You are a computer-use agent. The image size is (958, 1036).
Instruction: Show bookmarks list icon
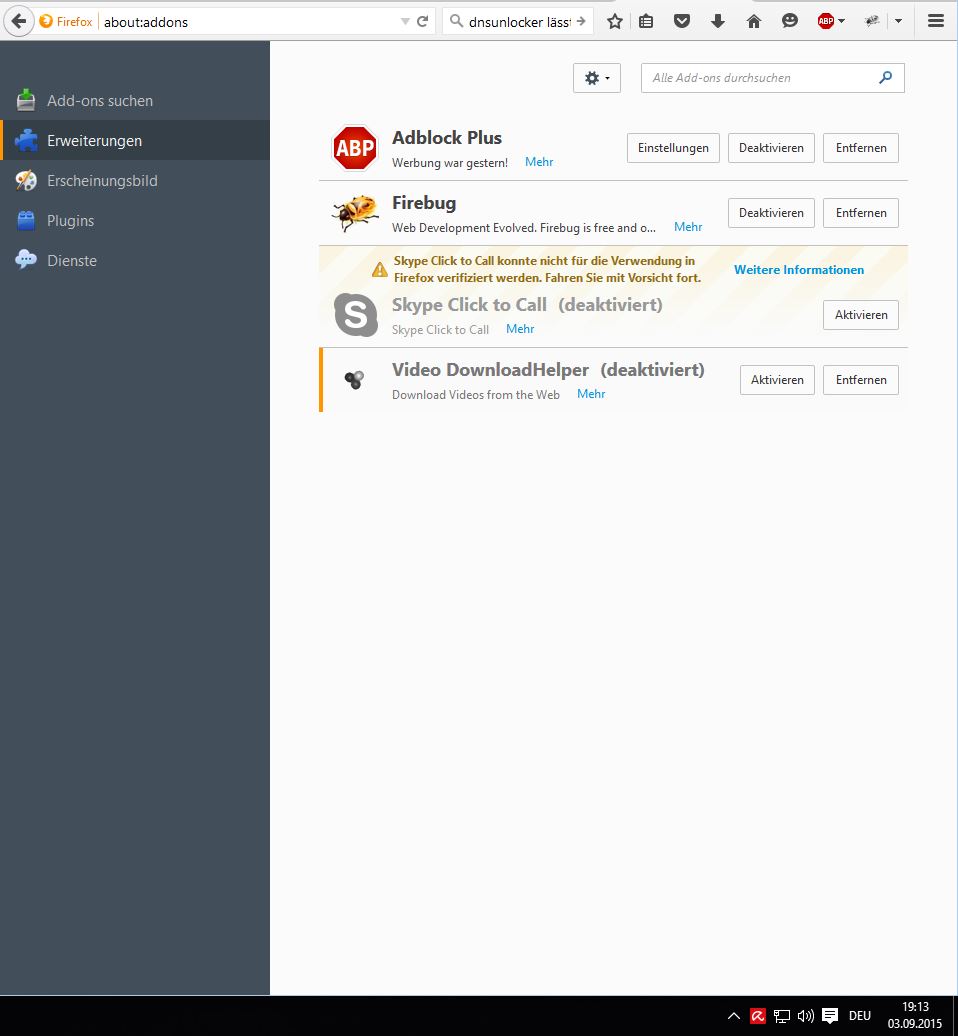pyautogui.click(x=646, y=22)
